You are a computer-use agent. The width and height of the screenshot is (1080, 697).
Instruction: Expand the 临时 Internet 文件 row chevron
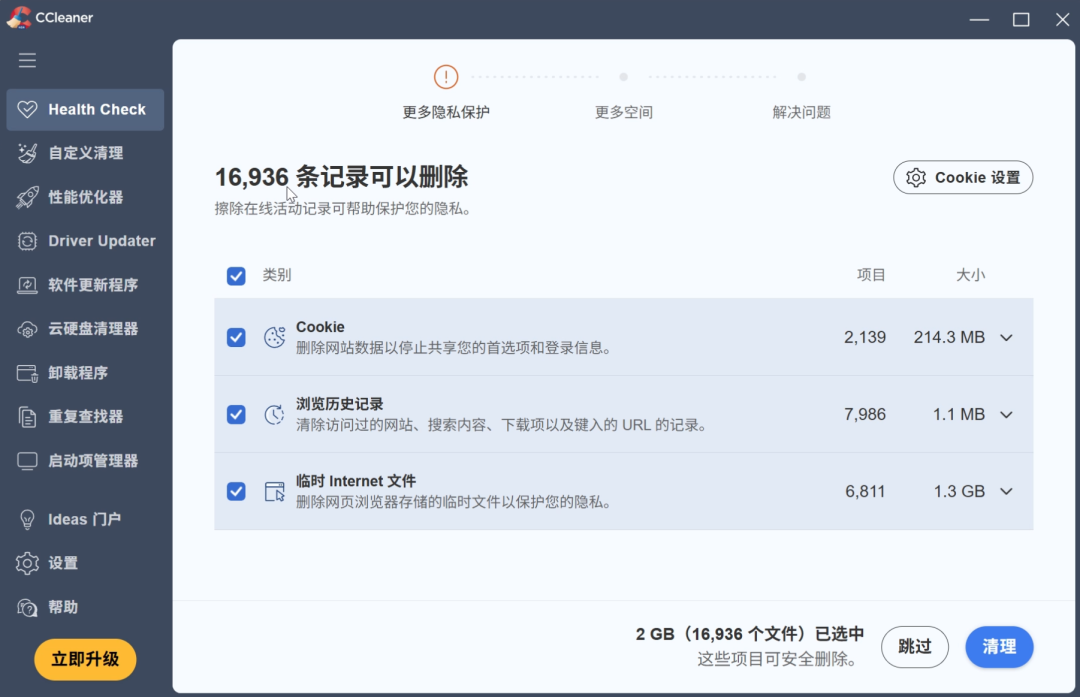pyautogui.click(x=1006, y=491)
